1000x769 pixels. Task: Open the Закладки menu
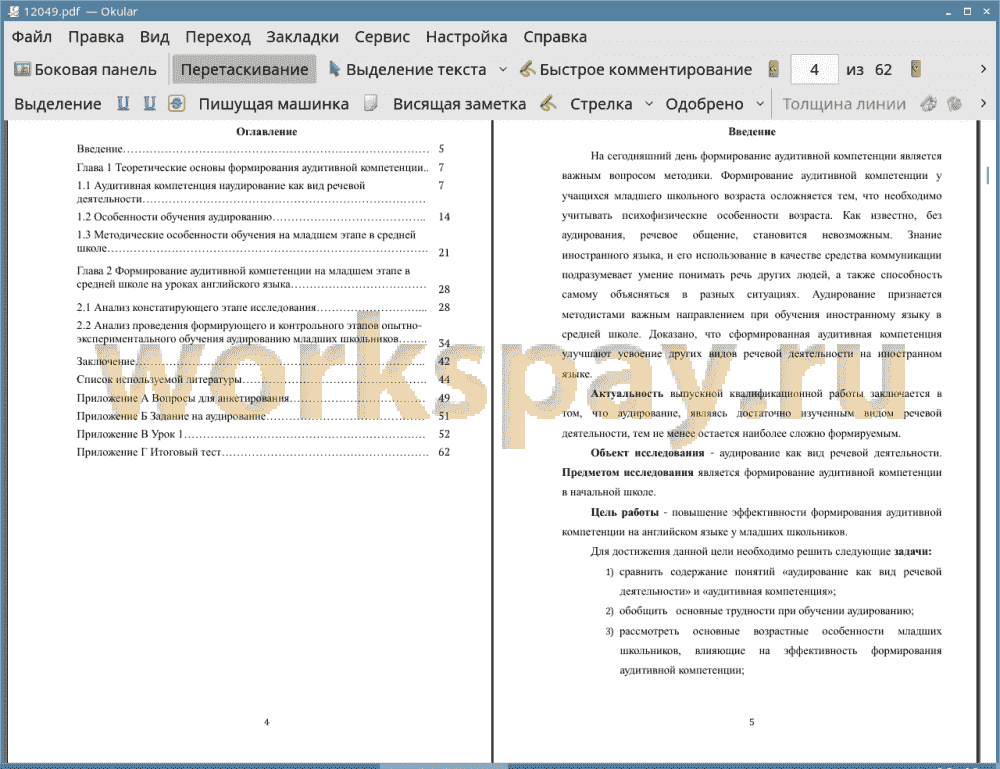click(302, 37)
